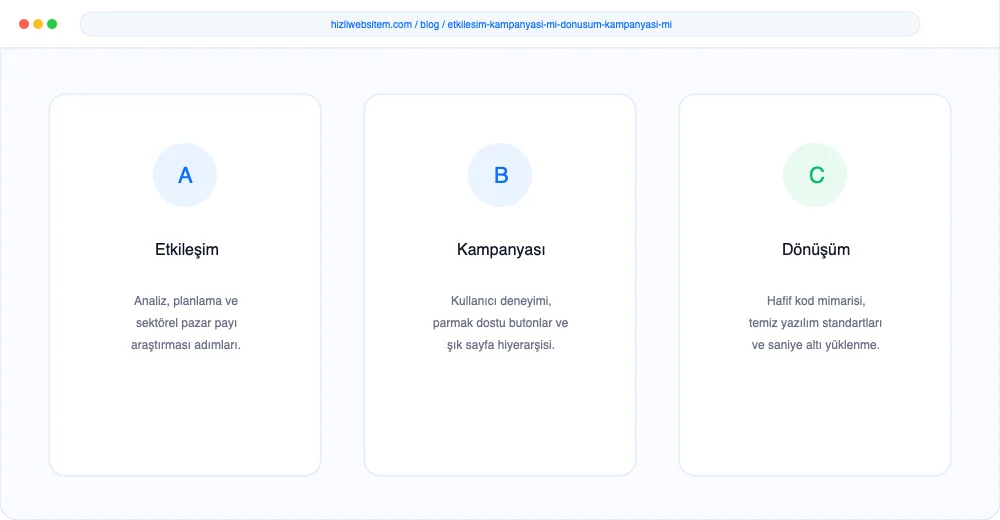The width and height of the screenshot is (1000, 520).
Task: Click the description starting 'Kullanıcı deneyimi'
Action: point(501,323)
